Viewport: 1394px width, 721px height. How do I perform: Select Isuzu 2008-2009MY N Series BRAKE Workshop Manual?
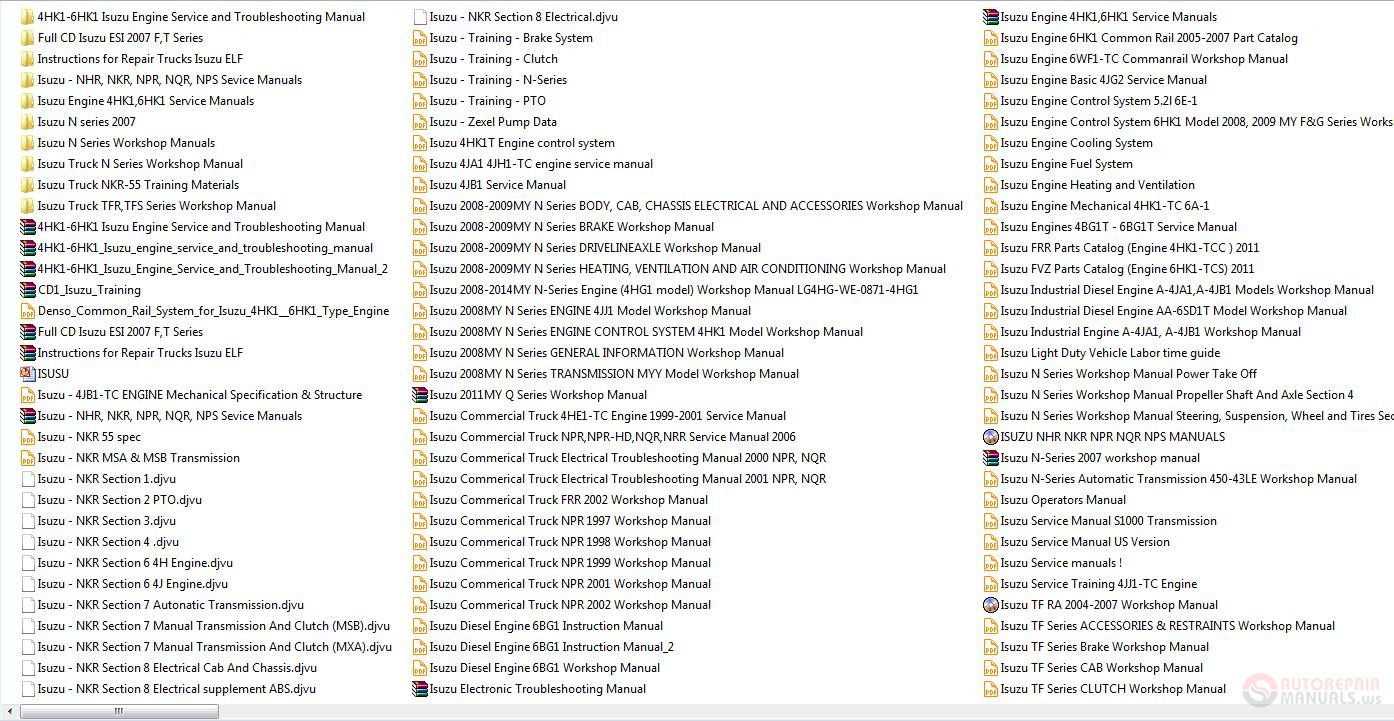[572, 227]
